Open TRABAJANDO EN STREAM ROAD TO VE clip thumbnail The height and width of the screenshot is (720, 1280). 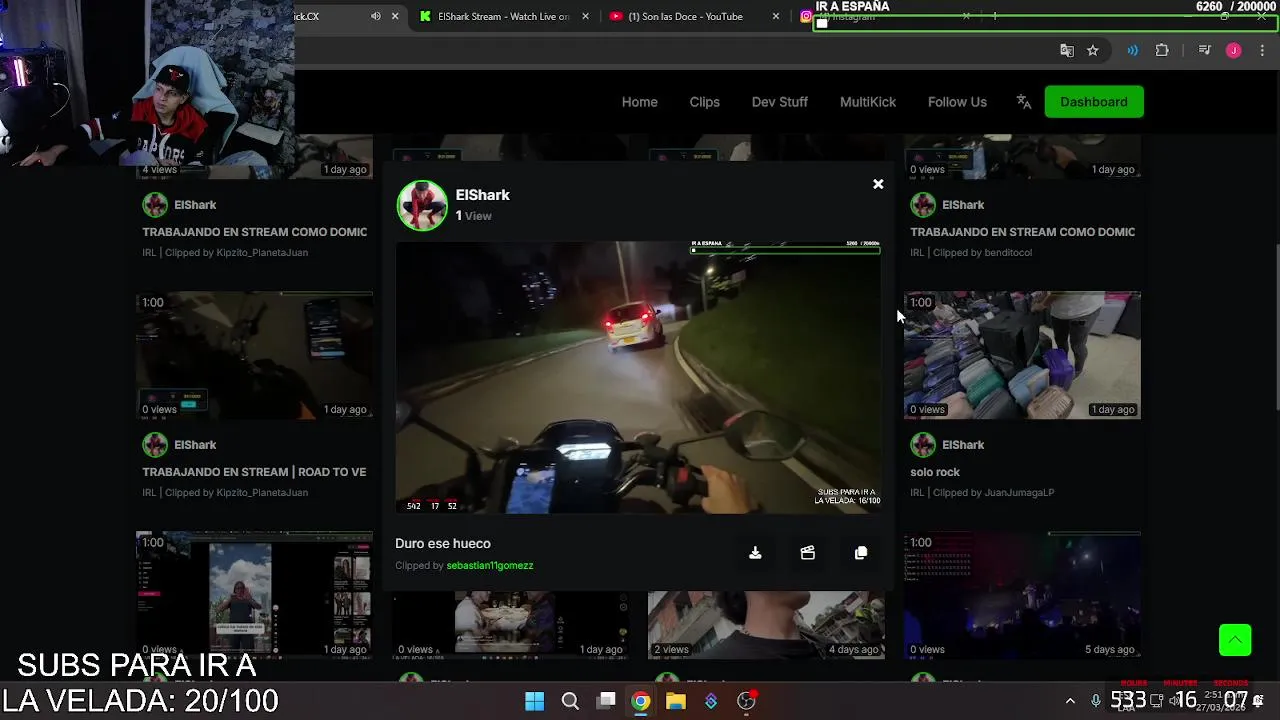point(254,355)
